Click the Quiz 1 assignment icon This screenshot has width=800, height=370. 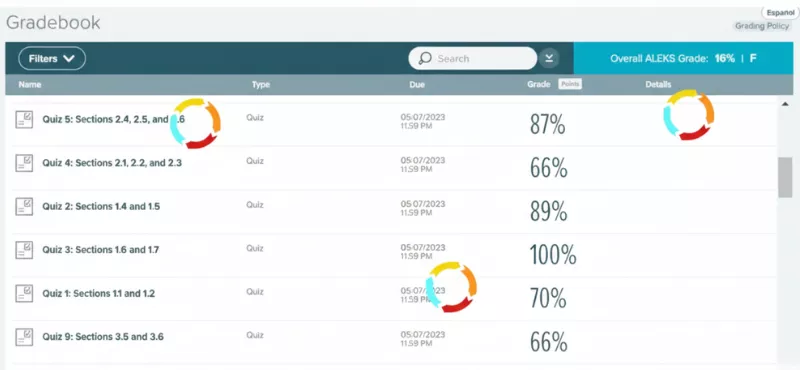(24, 293)
